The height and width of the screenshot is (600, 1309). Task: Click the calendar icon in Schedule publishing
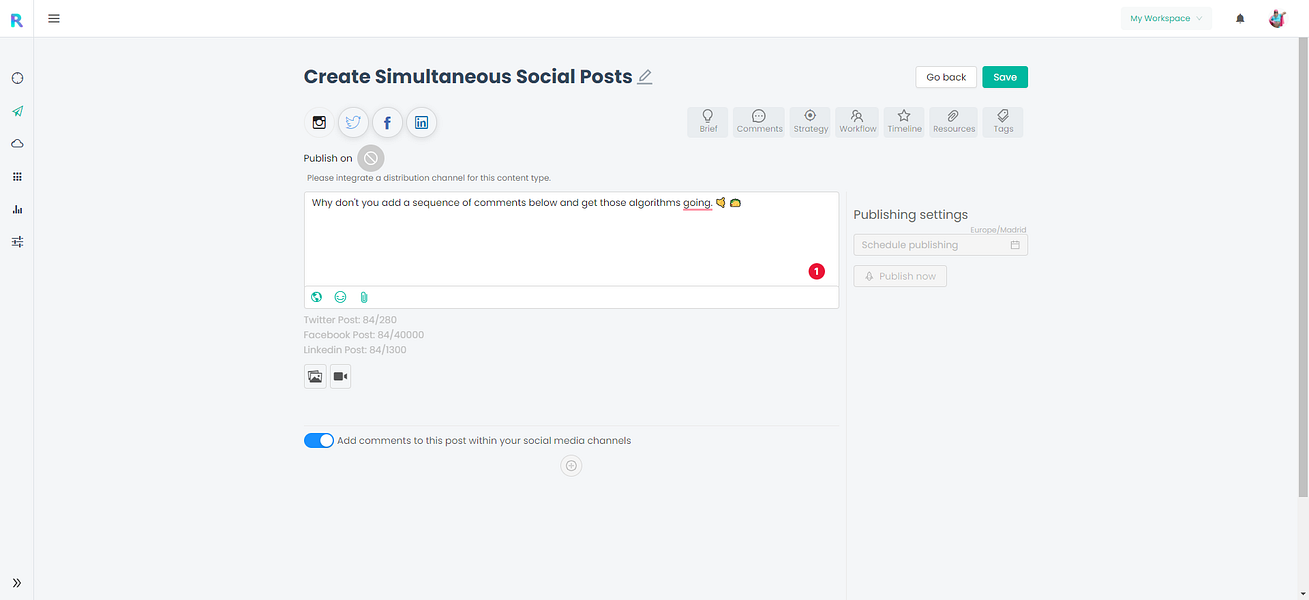coord(1015,245)
